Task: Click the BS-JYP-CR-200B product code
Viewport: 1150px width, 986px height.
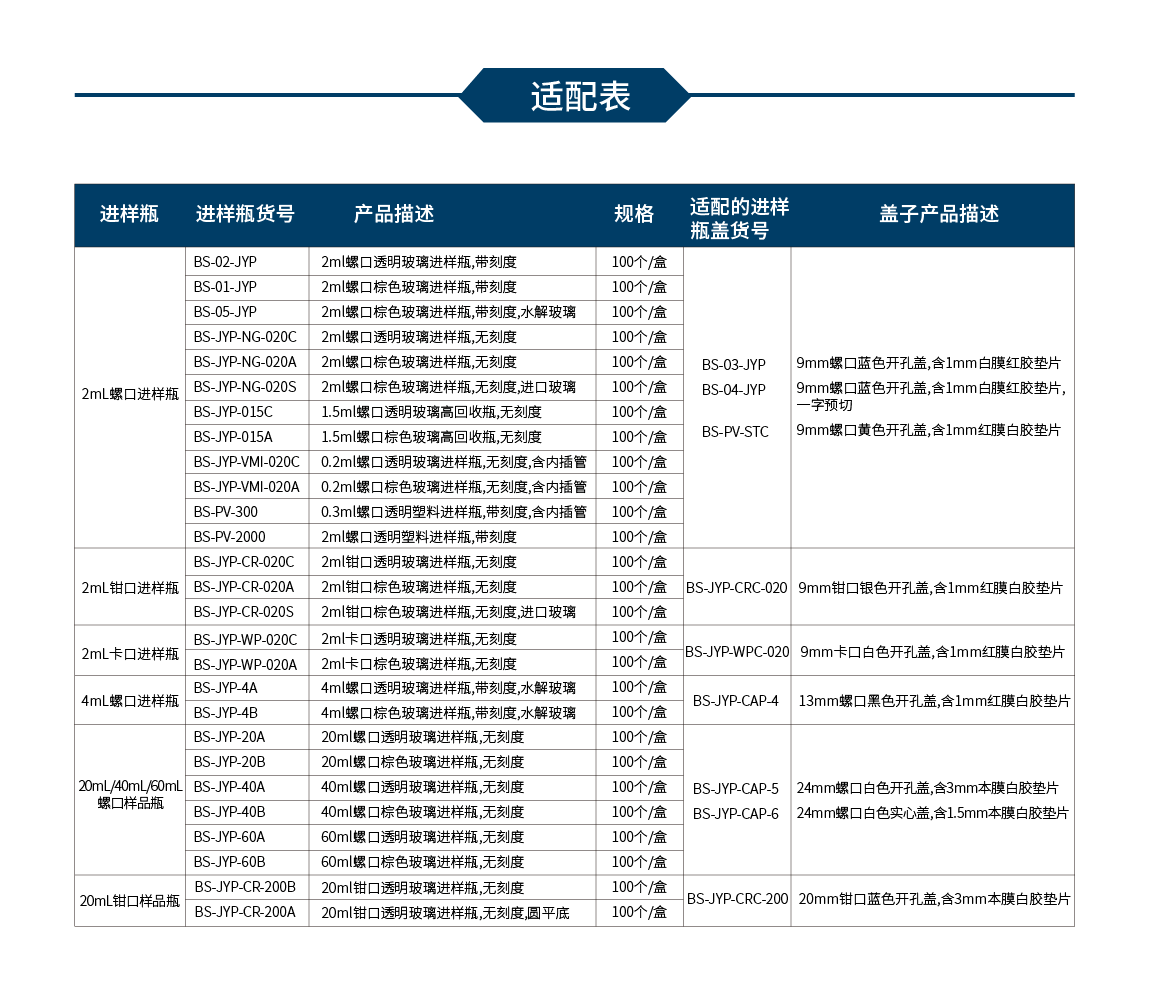Action: [x=245, y=887]
